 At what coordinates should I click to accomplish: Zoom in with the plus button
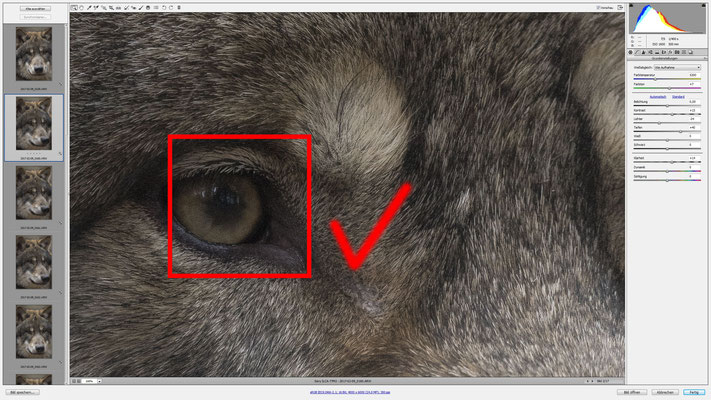pyautogui.click(x=79, y=381)
